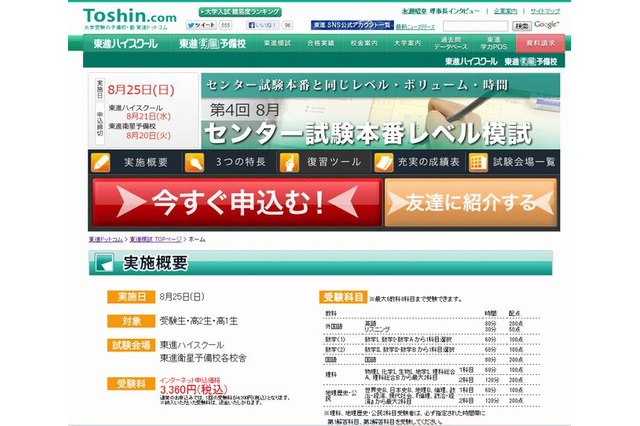Viewport: 640px width, 426px height.
Task: Click the grid icon beside 試験会場一覧
Action: click(x=478, y=162)
